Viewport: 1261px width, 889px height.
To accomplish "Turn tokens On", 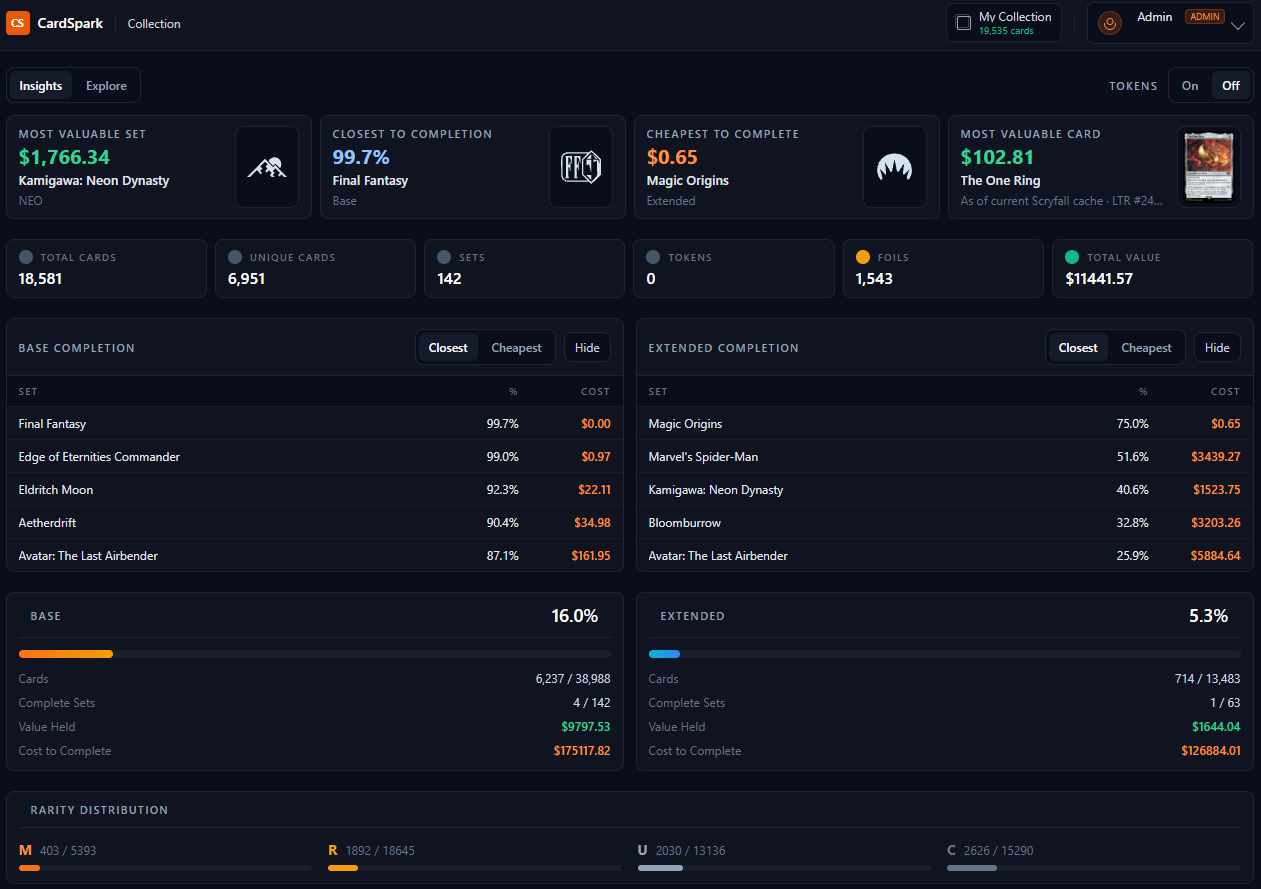I will pyautogui.click(x=1190, y=86).
